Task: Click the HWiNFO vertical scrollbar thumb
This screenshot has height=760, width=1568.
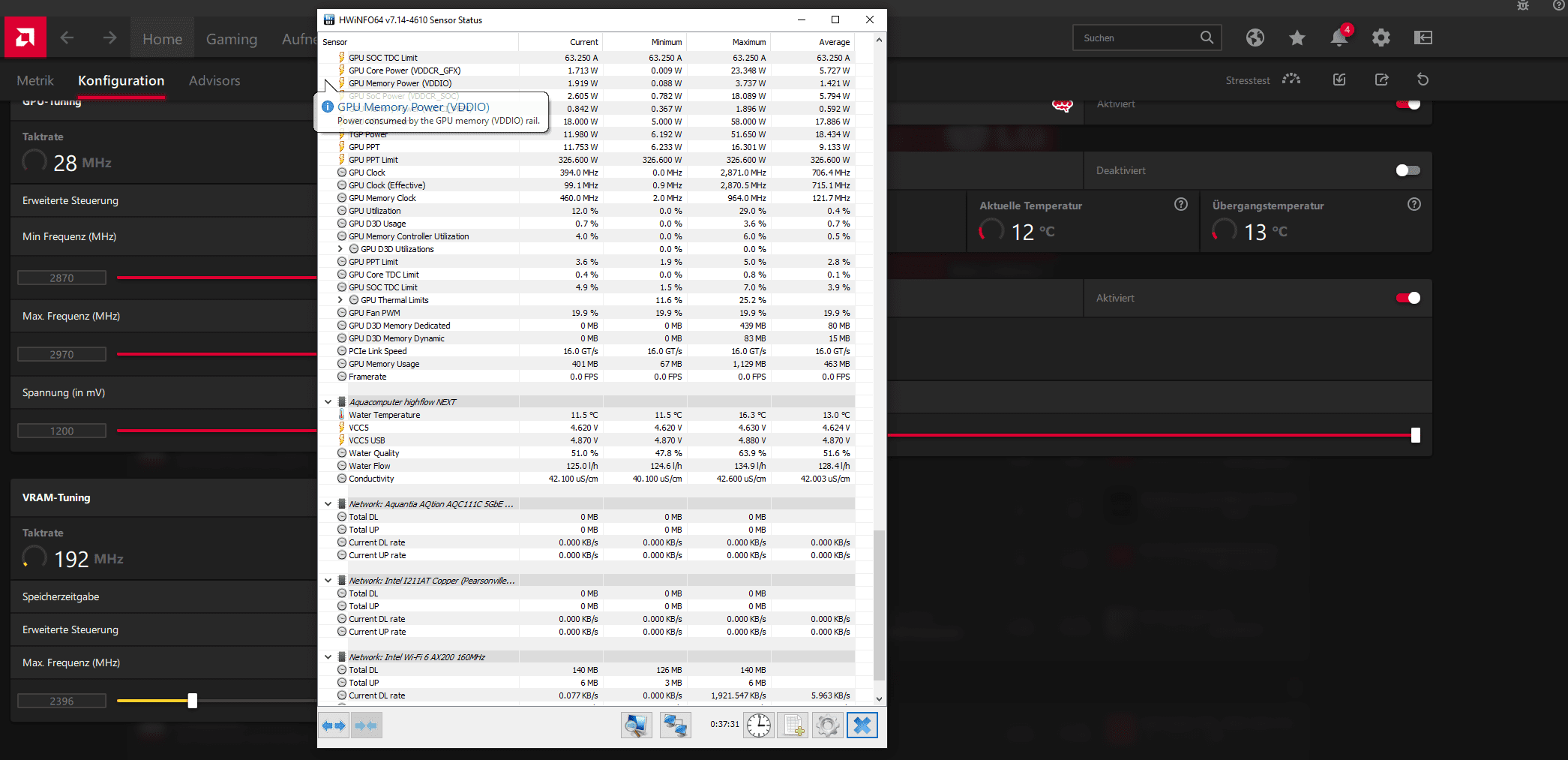Action: click(879, 605)
